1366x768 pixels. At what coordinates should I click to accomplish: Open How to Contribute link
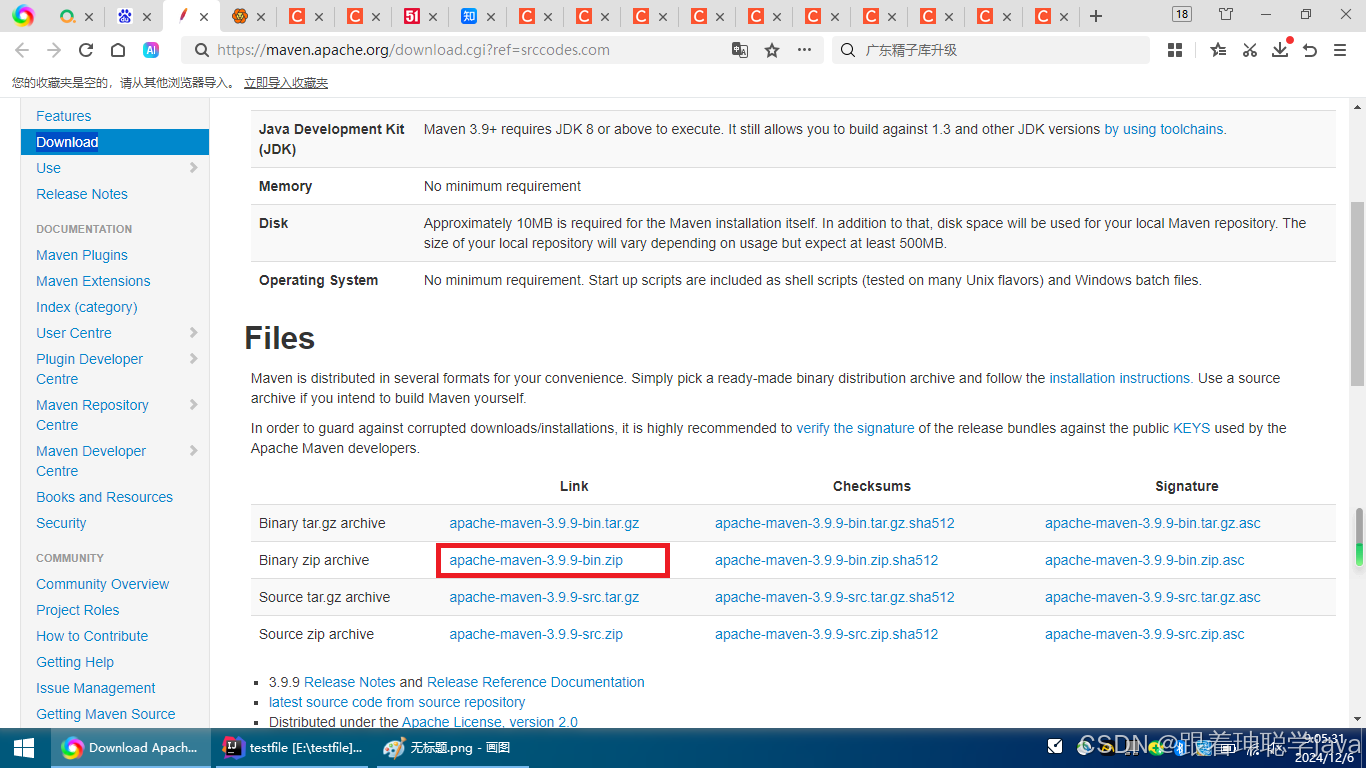click(92, 636)
